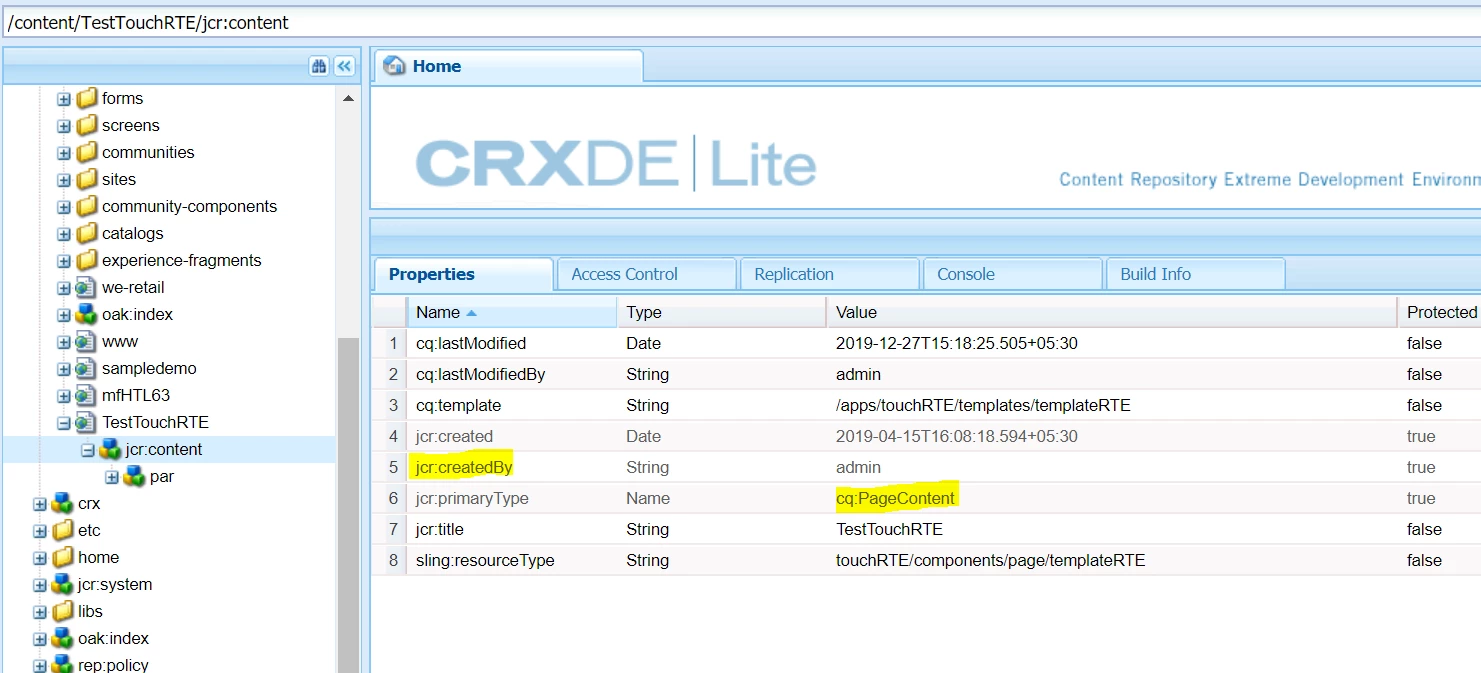Click the sites folder icon
1481x673 pixels.
[x=87, y=179]
